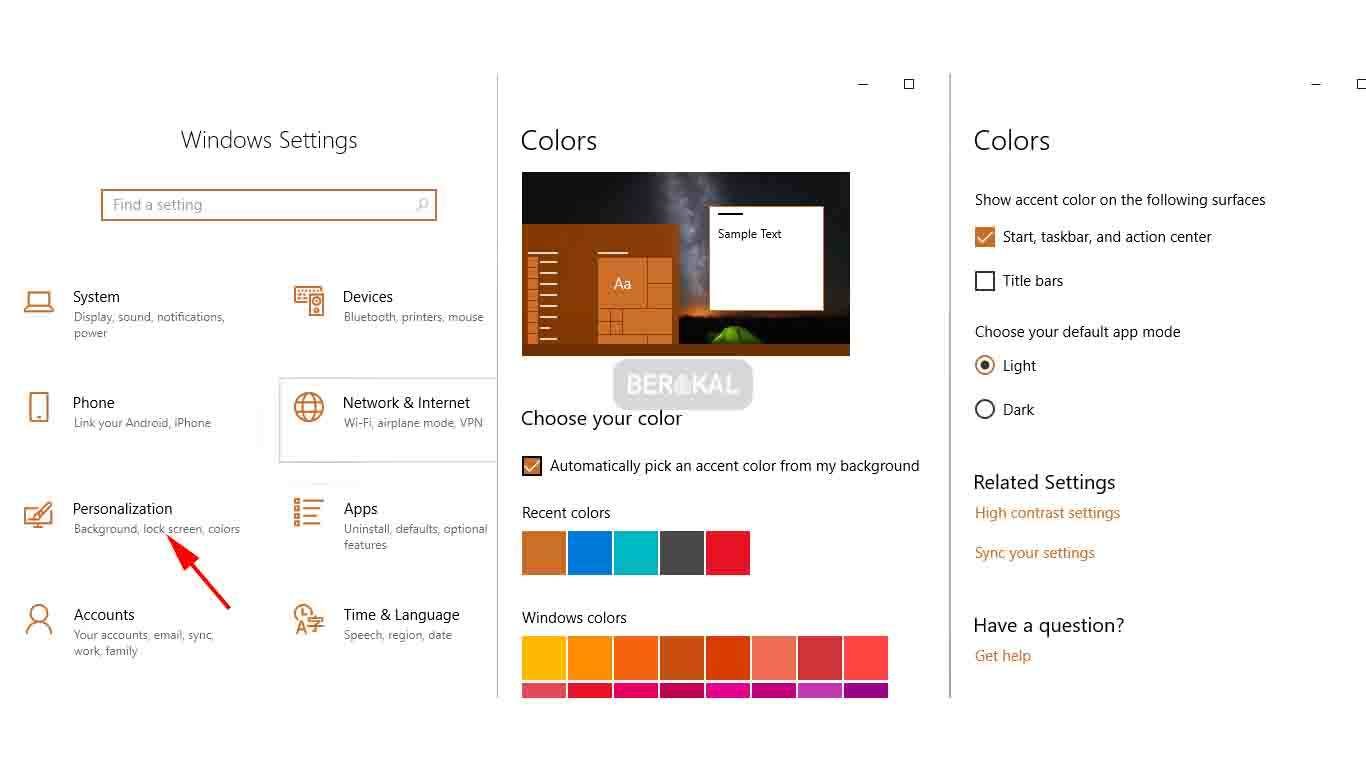Select the Phone settings icon

pyautogui.click(x=39, y=407)
